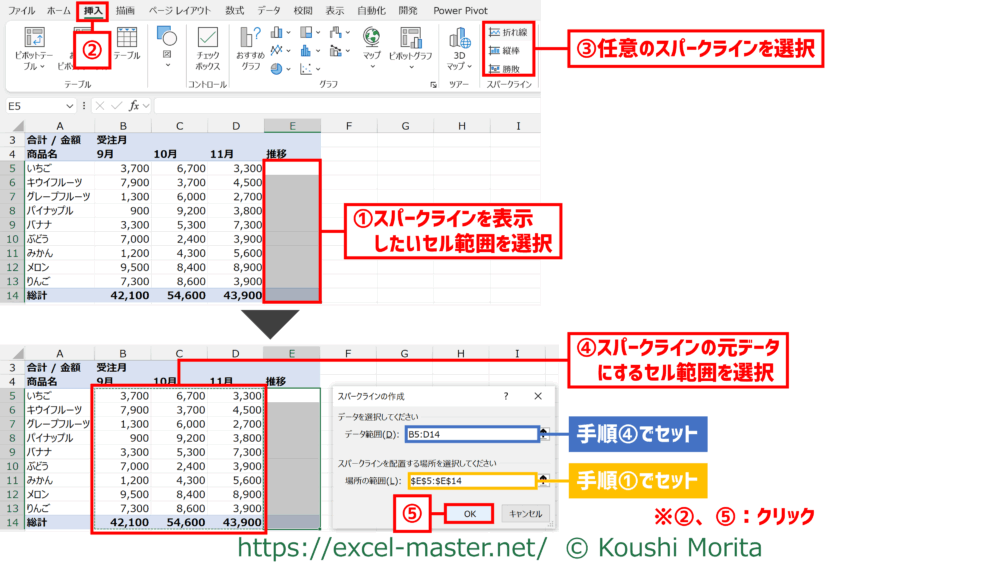Open おすすめグラフ recommended charts
Screen dimensions: 1000x563
(x=250, y=40)
